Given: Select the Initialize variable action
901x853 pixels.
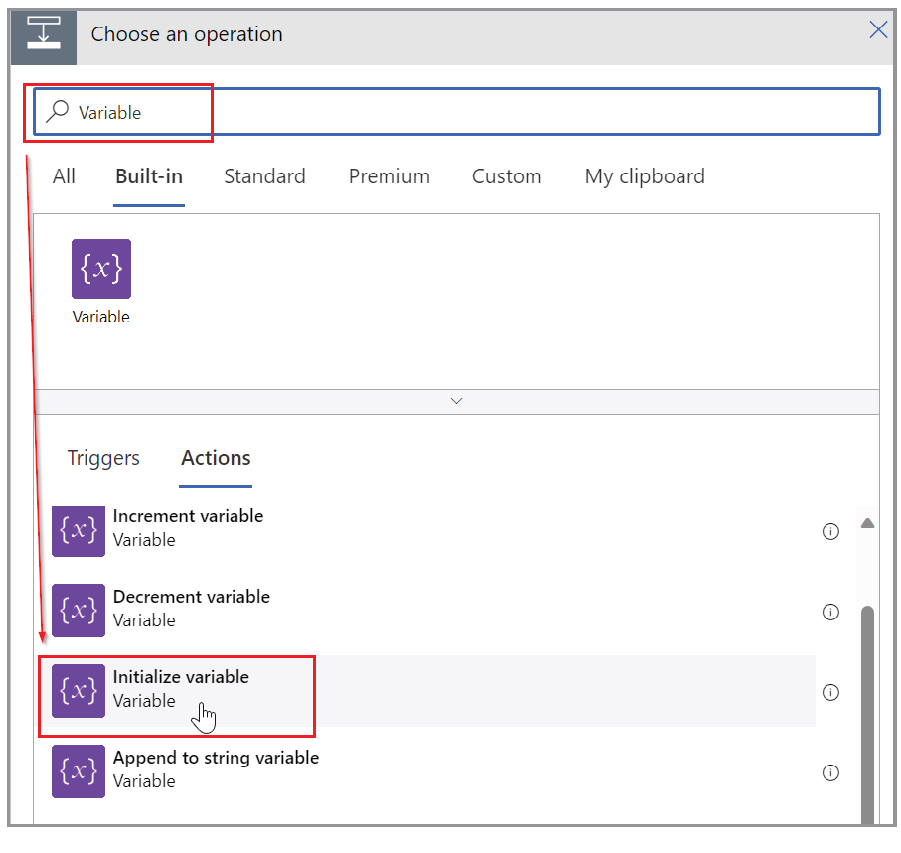Looking at the screenshot, I should click(181, 678).
